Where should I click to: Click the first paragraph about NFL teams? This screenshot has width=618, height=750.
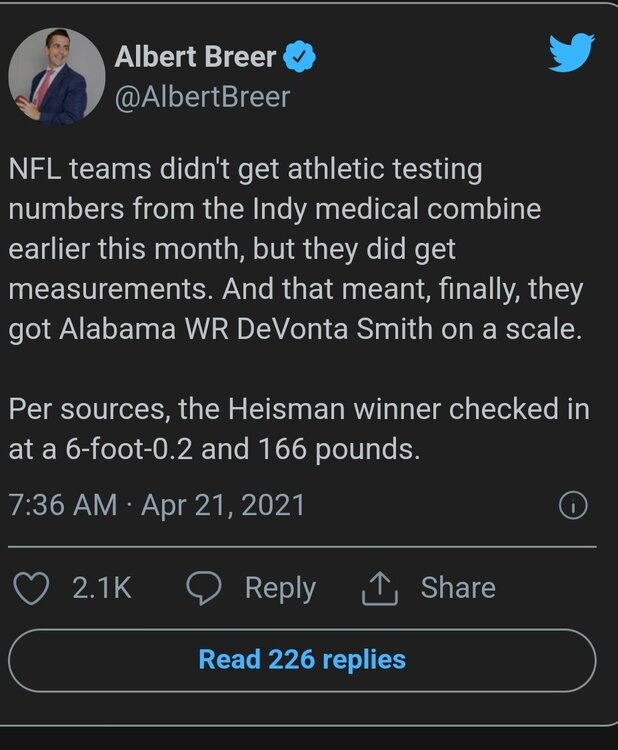pos(295,250)
